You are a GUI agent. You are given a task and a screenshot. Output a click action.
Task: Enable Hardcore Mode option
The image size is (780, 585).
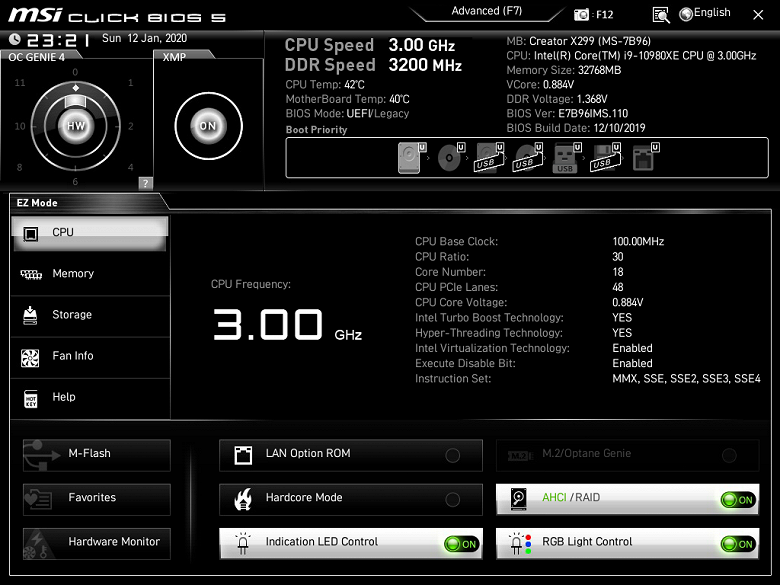click(x=453, y=499)
